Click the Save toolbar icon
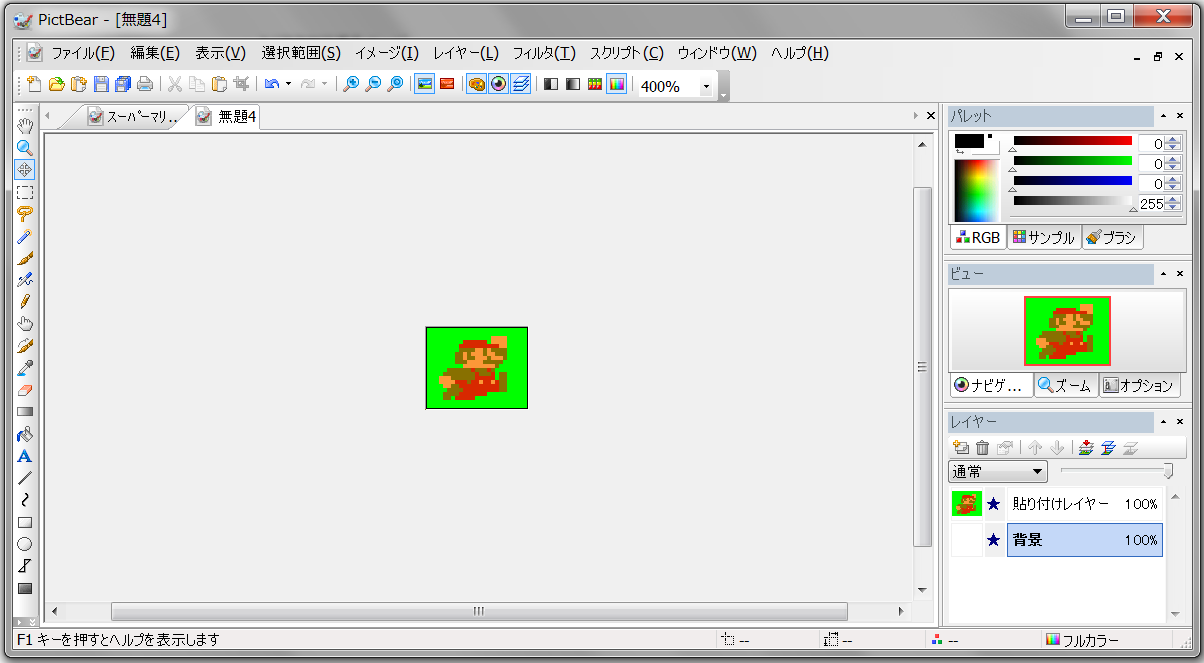Screen dimensions: 1204x663 tap(101, 85)
